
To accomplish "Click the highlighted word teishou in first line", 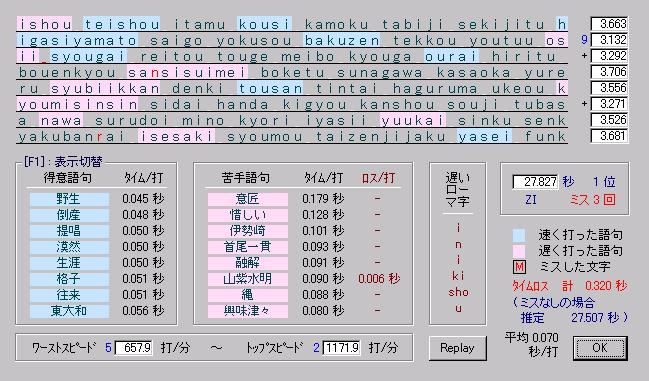I will (x=122, y=24).
